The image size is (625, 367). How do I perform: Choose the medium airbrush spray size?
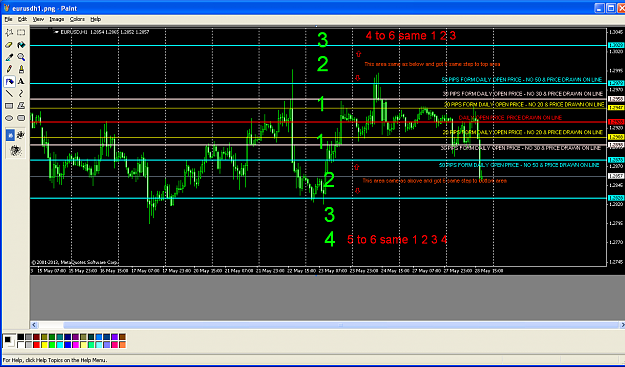20,135
